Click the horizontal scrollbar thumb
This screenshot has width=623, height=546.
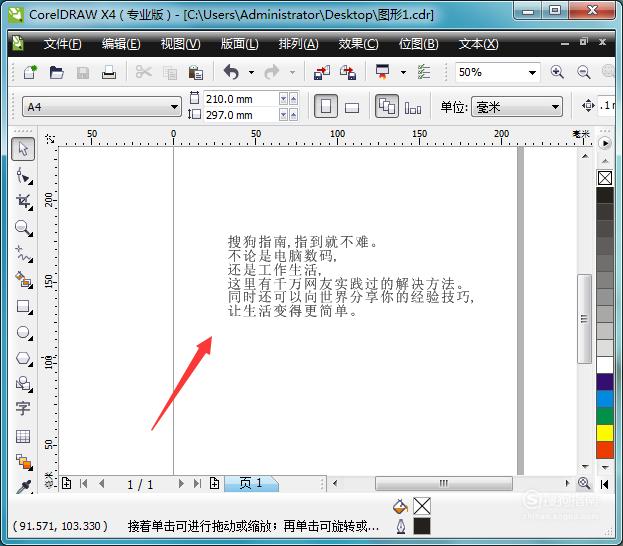click(444, 484)
